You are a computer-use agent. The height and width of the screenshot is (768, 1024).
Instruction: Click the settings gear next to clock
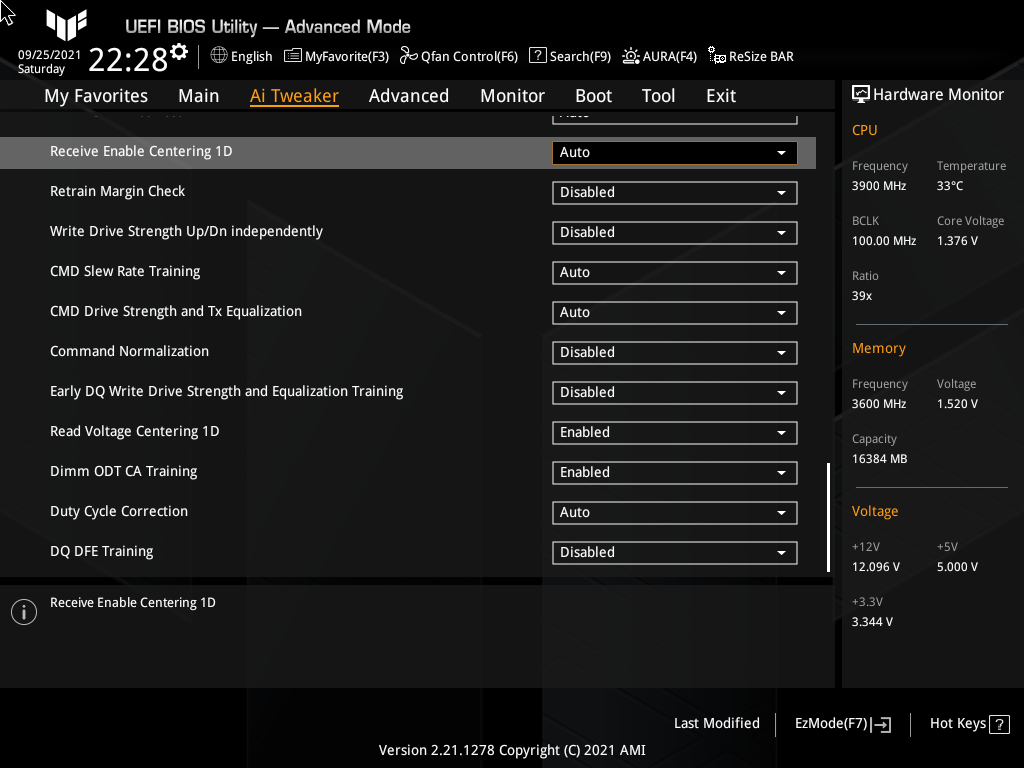click(x=179, y=51)
